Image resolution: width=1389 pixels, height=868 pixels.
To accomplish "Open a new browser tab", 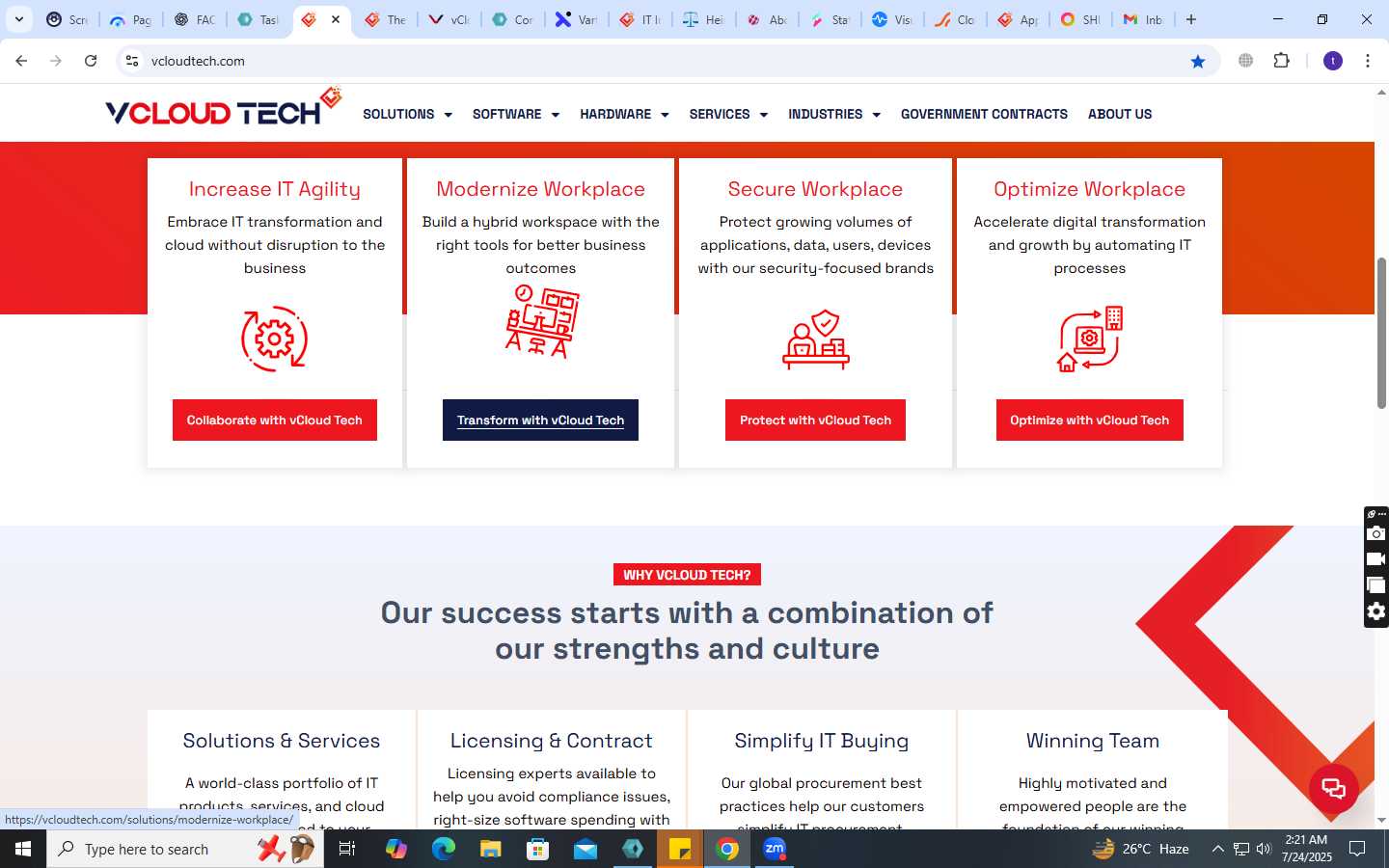I will click(1191, 19).
